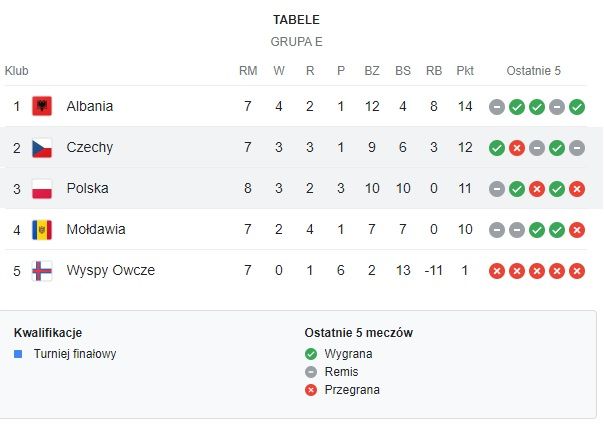Click the Wyspy Owcze flag icon
This screenshot has width=604, height=429.
click(42, 270)
